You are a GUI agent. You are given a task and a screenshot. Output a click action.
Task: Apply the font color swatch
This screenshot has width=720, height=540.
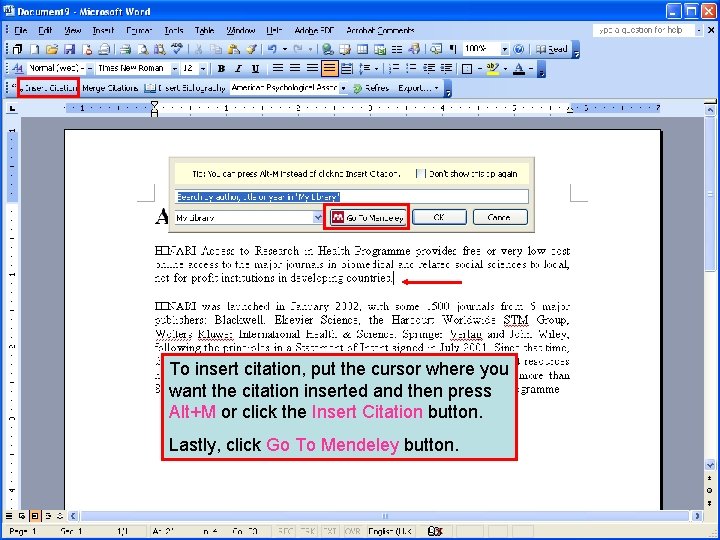[x=519, y=68]
